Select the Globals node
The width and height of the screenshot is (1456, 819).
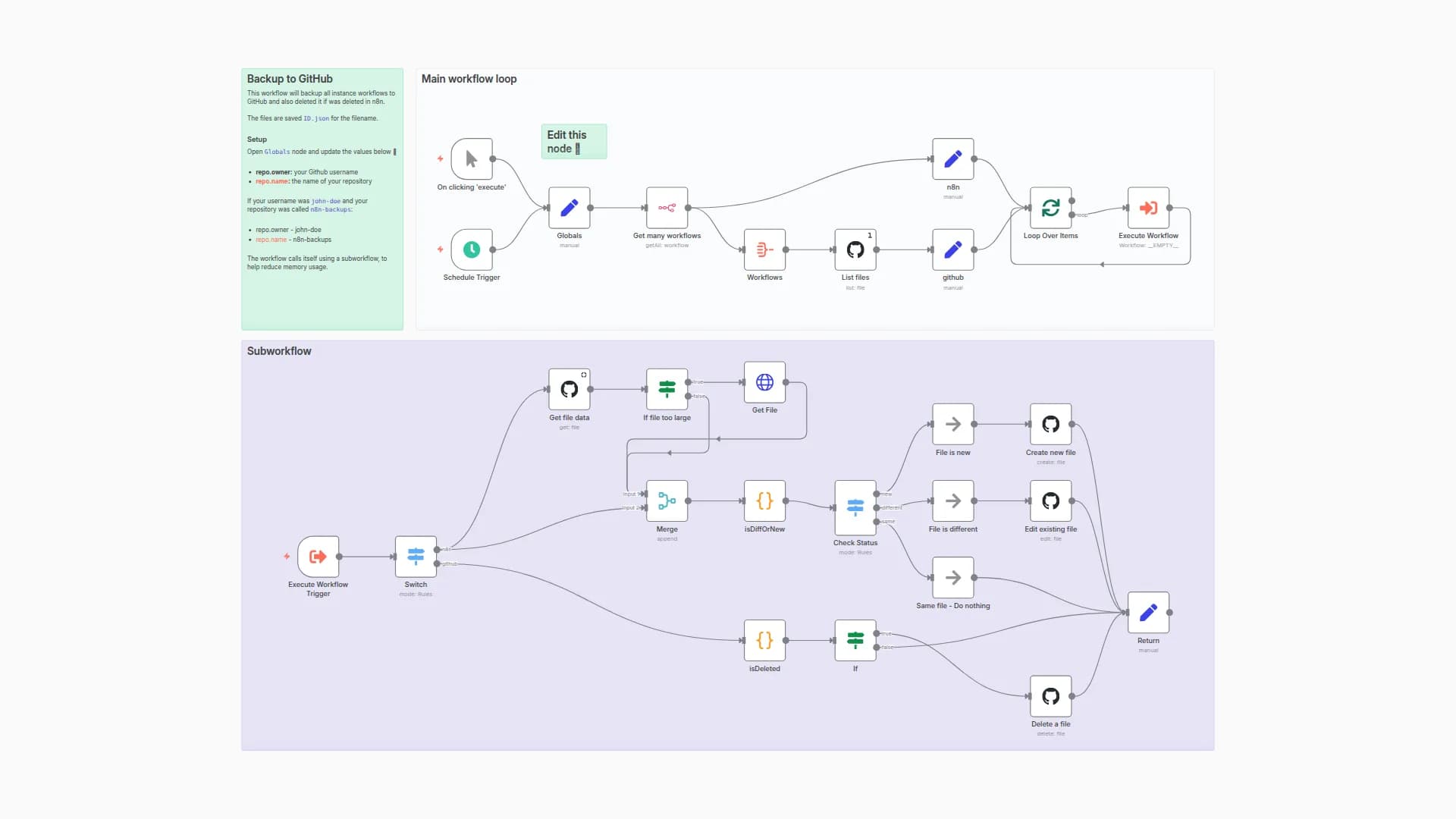[x=569, y=208]
